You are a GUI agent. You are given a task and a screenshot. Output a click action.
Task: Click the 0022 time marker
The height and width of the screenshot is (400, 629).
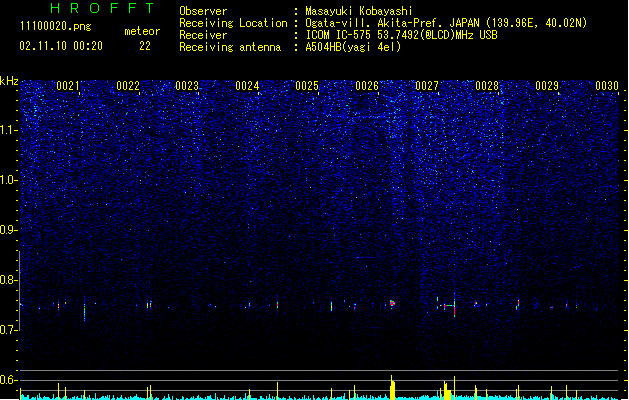click(x=128, y=86)
